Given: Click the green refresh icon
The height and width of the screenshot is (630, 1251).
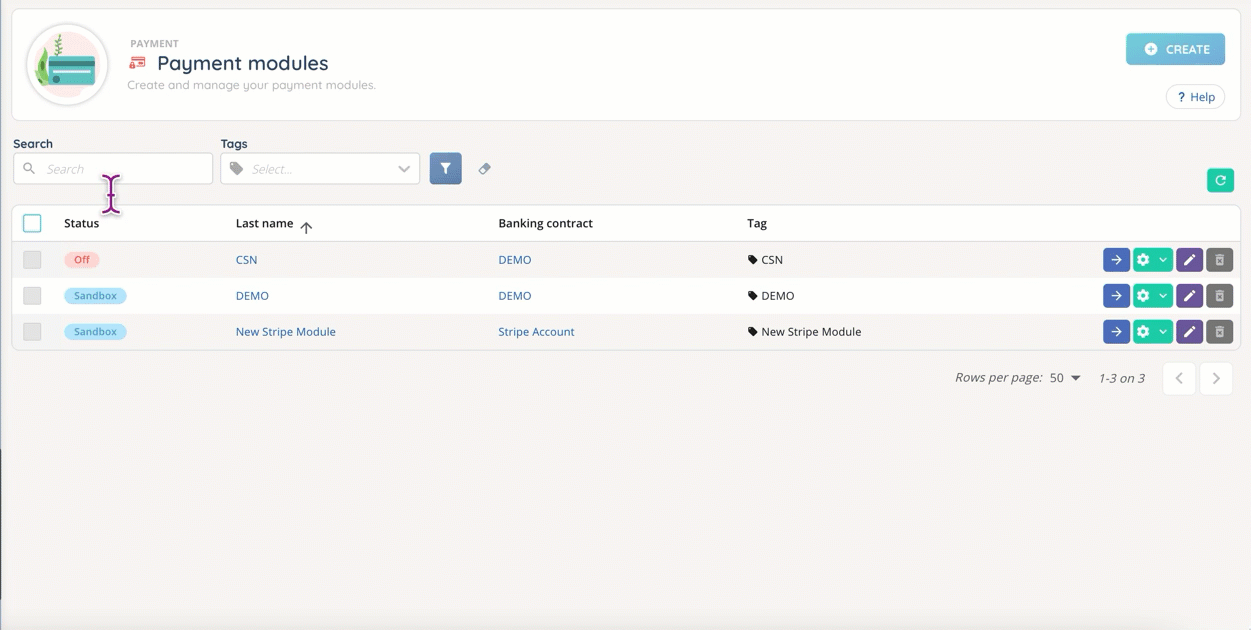Looking at the screenshot, I should [1220, 180].
